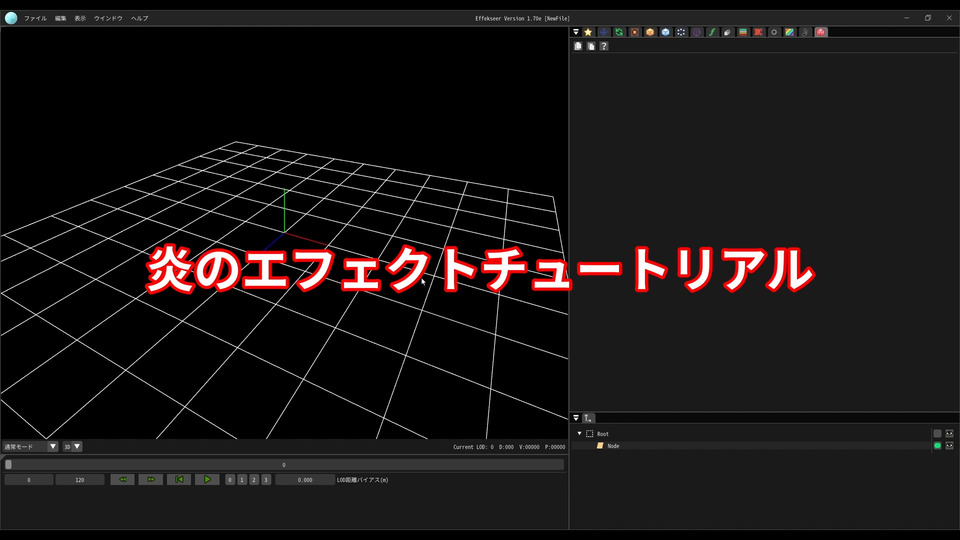Toggle Root row gray square indicator

click(x=937, y=433)
